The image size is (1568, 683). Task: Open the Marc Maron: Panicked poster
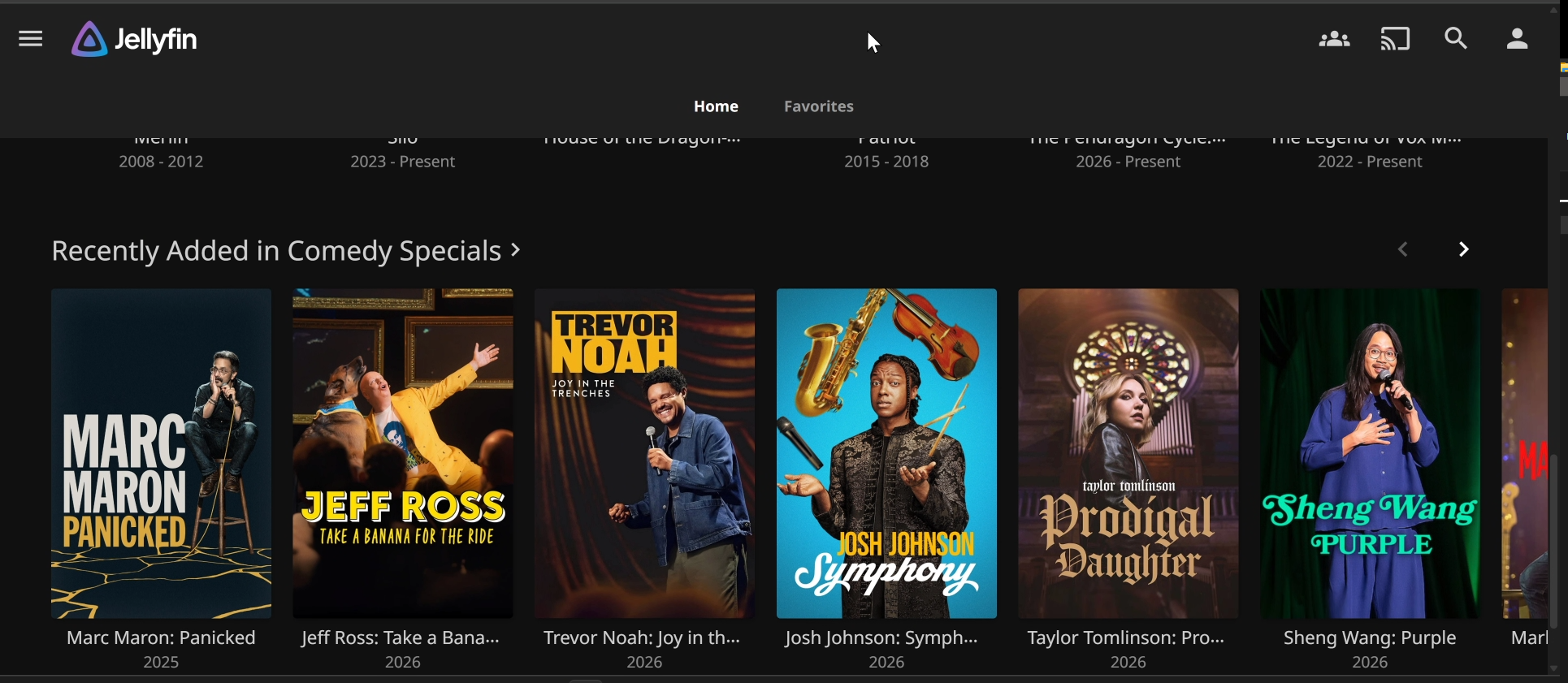tap(161, 453)
